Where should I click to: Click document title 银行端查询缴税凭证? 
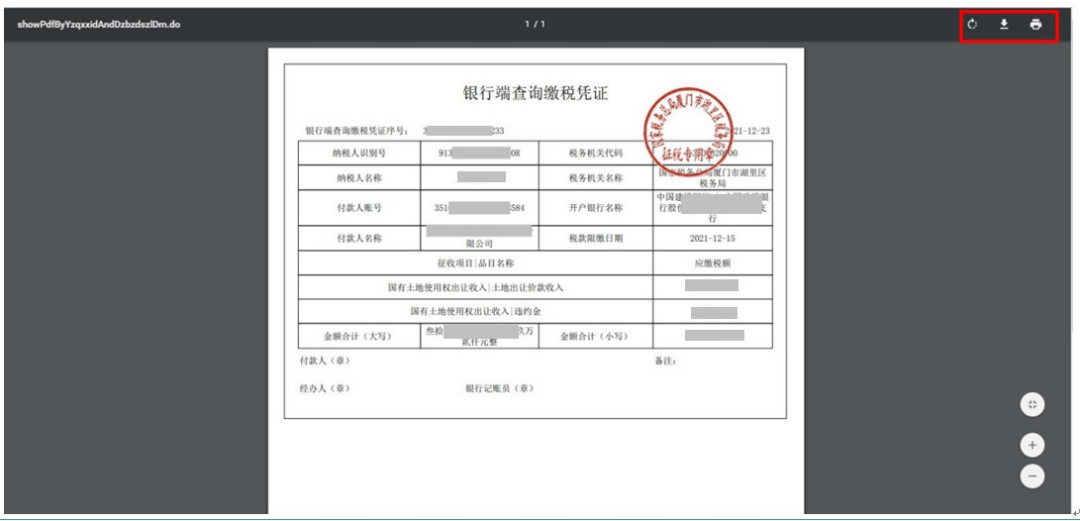[x=536, y=94]
